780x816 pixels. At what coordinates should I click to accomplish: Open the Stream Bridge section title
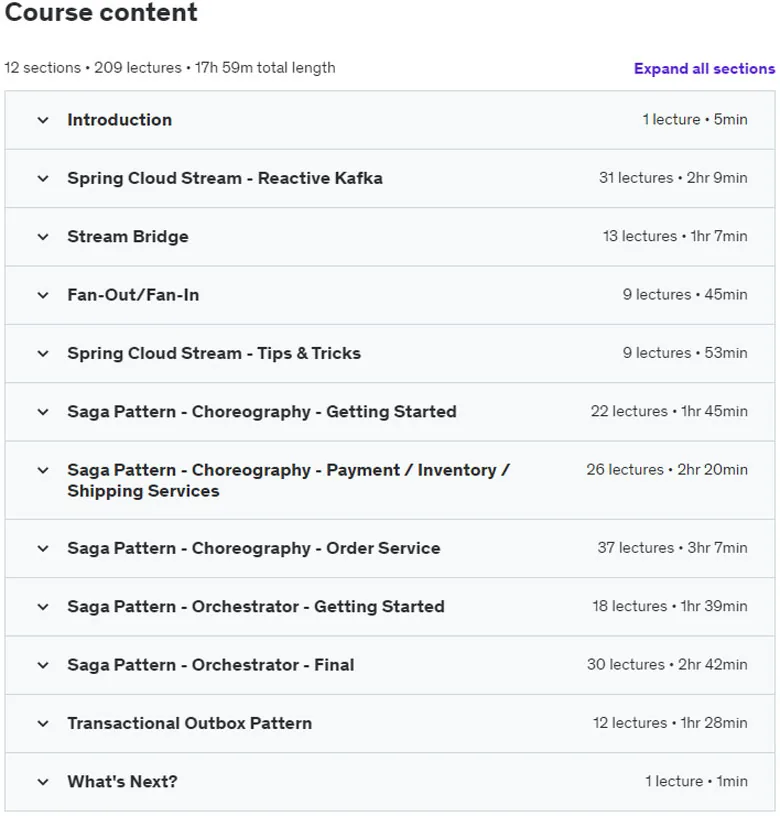point(128,237)
